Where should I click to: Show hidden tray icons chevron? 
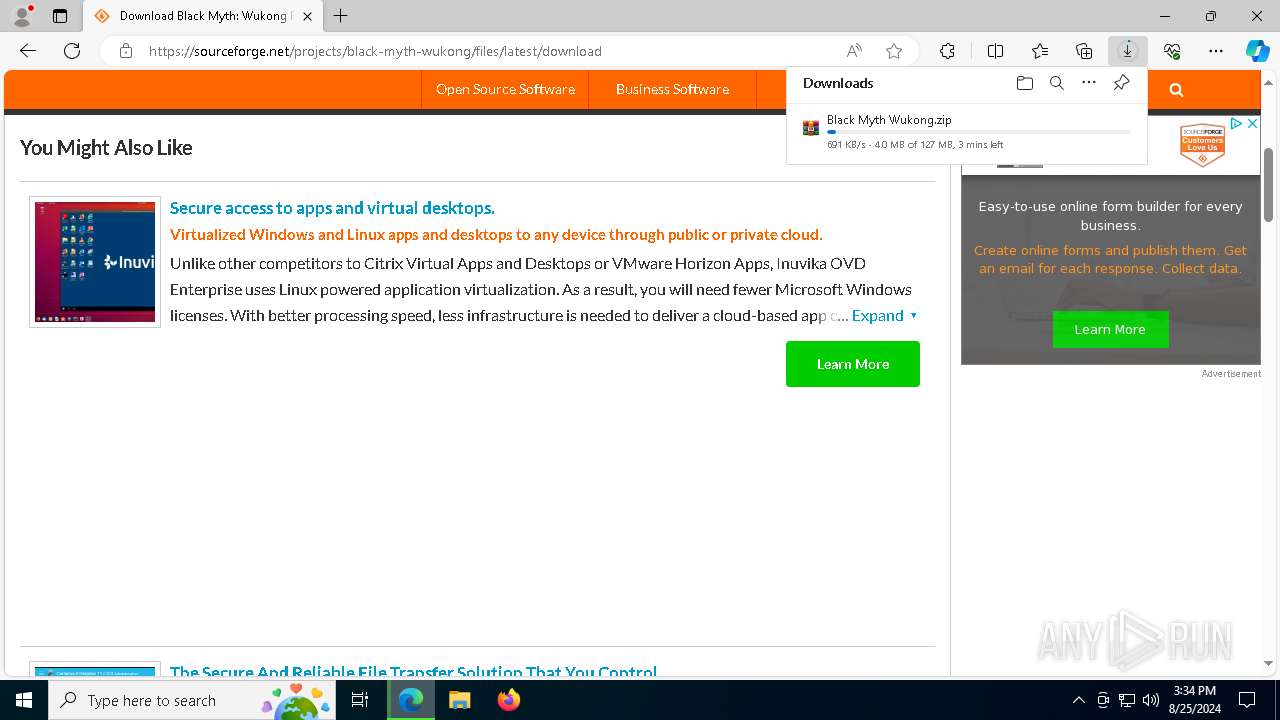click(x=1078, y=700)
